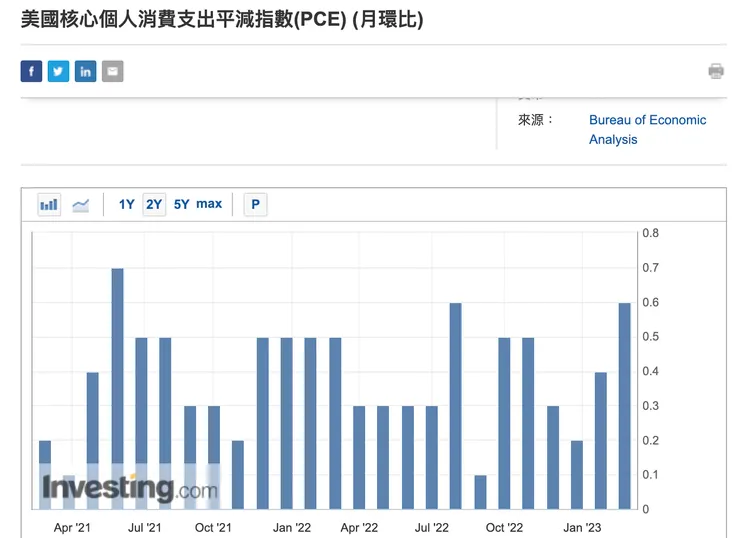Viewport: 740px width, 538px height.
Task: Share page via LinkedIn icon
Action: point(85,71)
